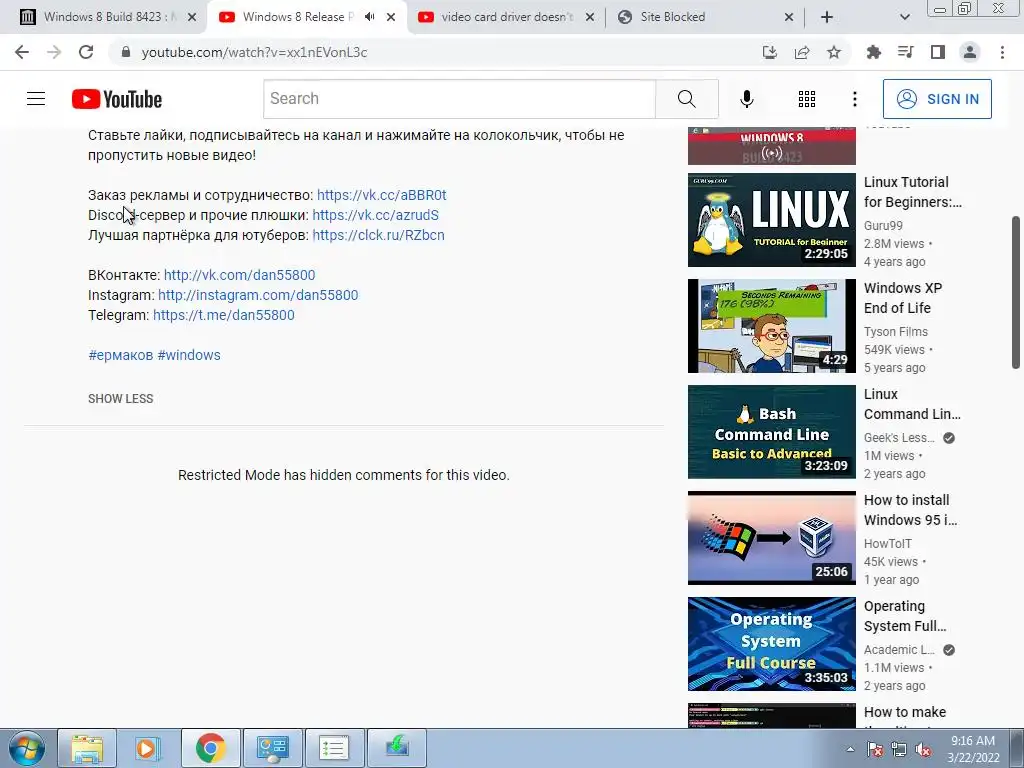Open the green arrow installer taskbar icon
This screenshot has width=1024, height=768.
396,748
